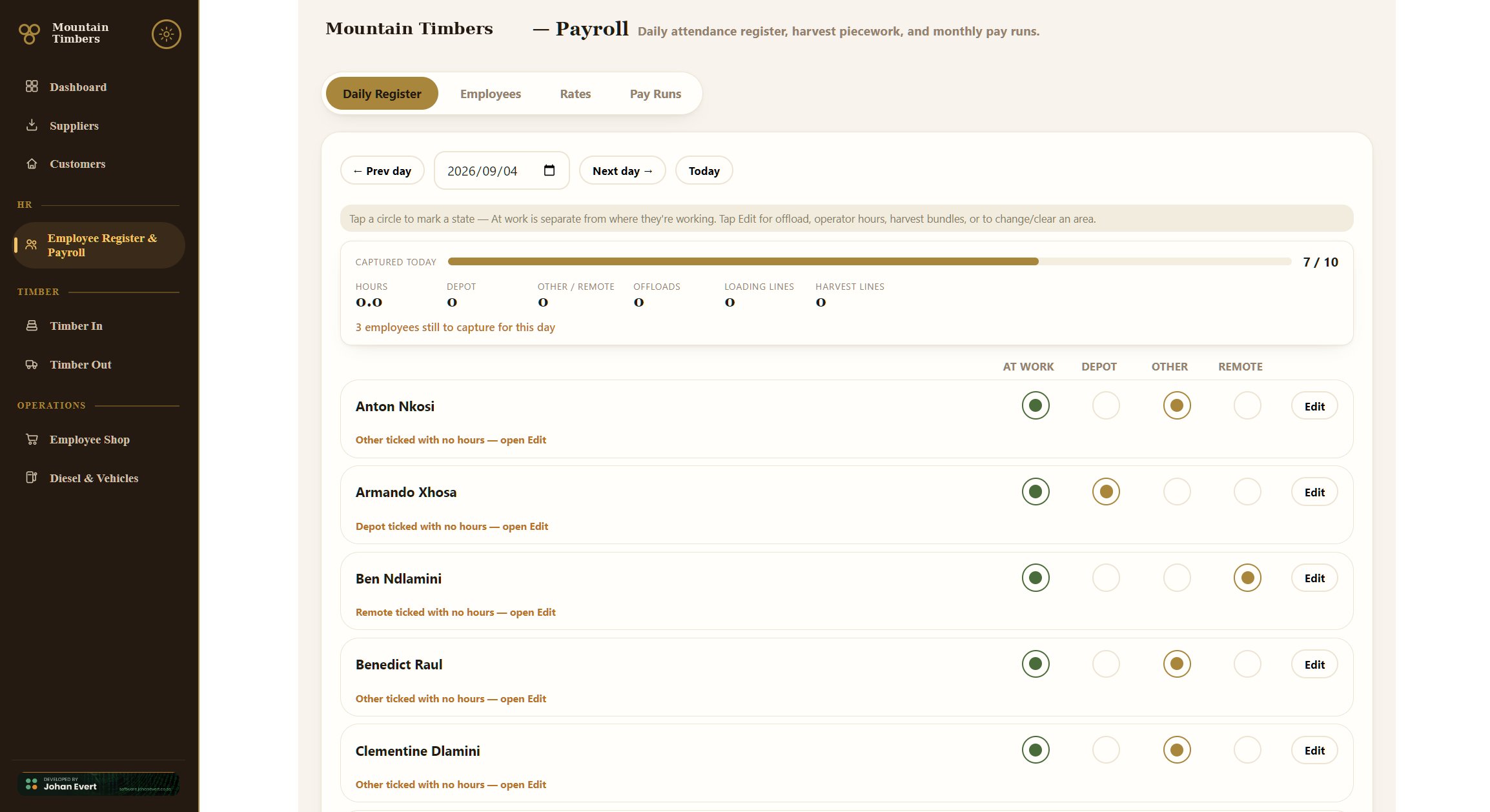Go to the previous day
1490x812 pixels.
tap(382, 170)
